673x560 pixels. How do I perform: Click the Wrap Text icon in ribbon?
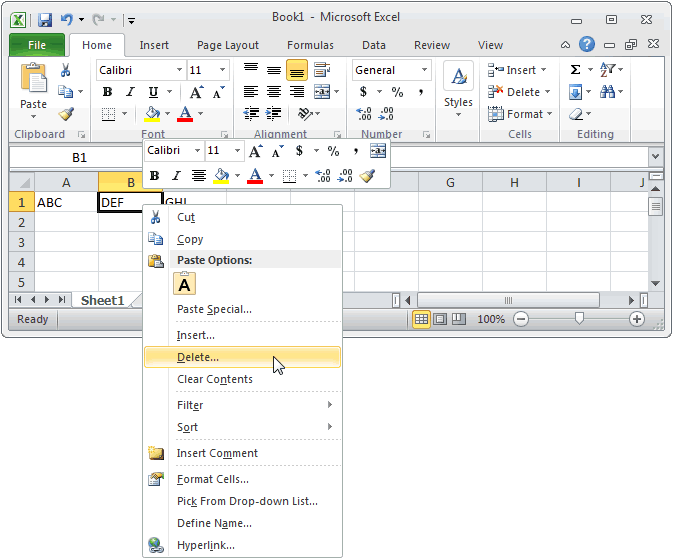click(322, 70)
